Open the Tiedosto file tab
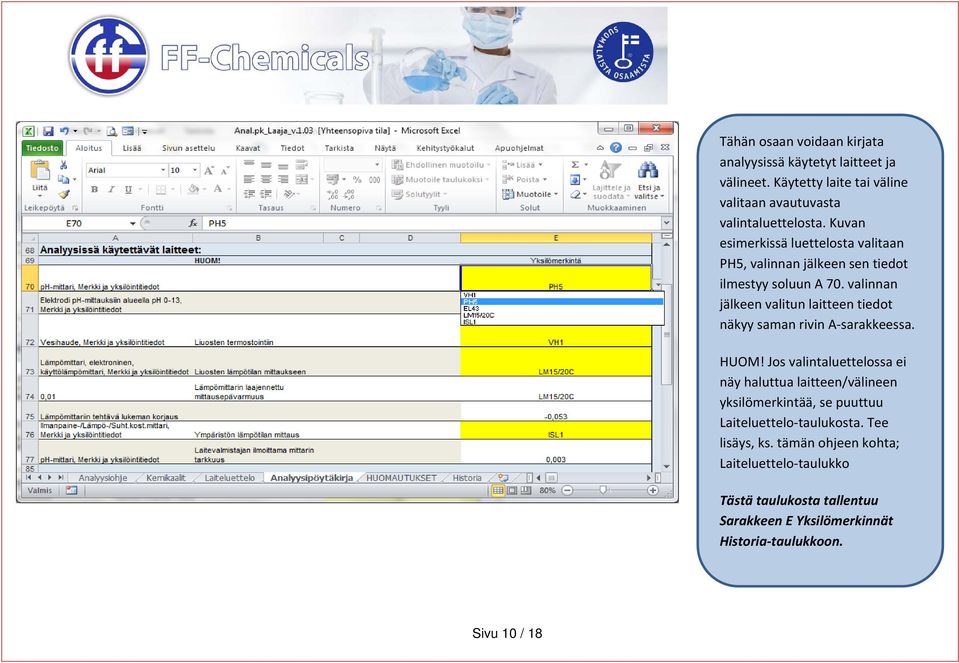959x663 pixels. pyautogui.click(x=42, y=148)
